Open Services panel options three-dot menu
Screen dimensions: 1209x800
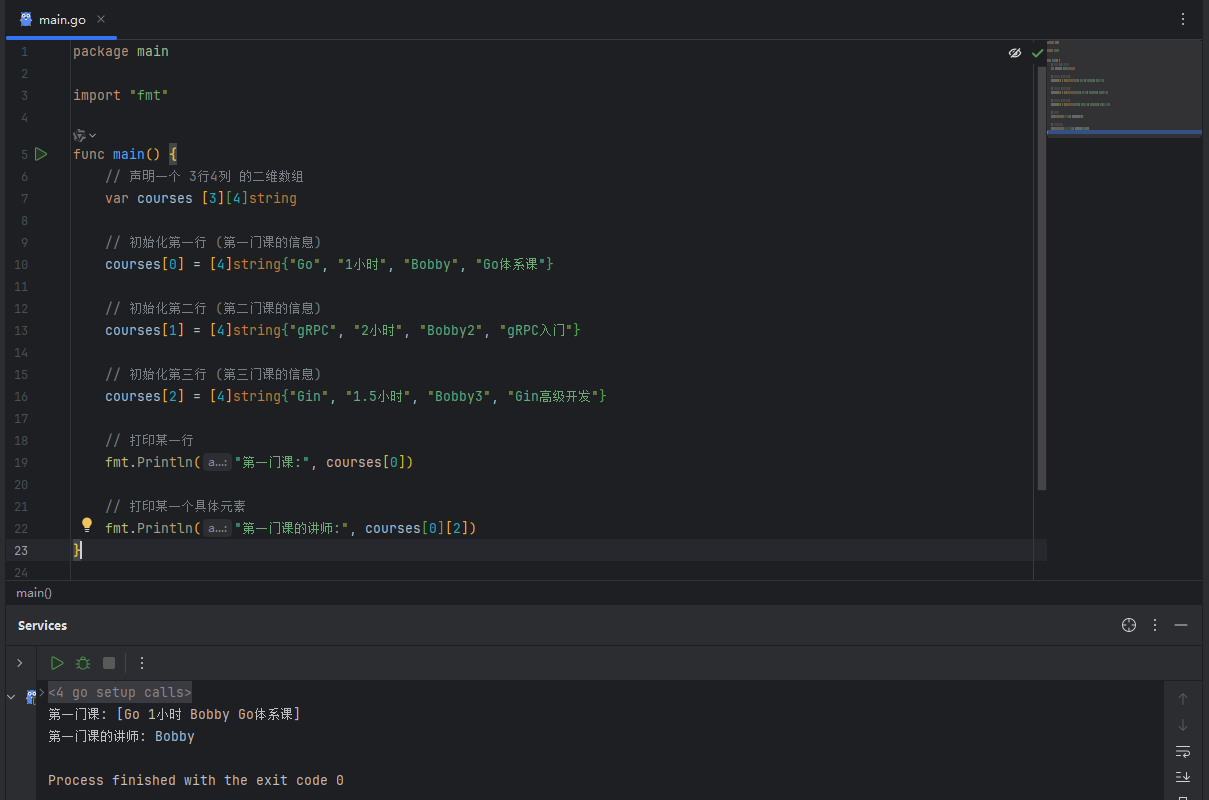(1155, 625)
